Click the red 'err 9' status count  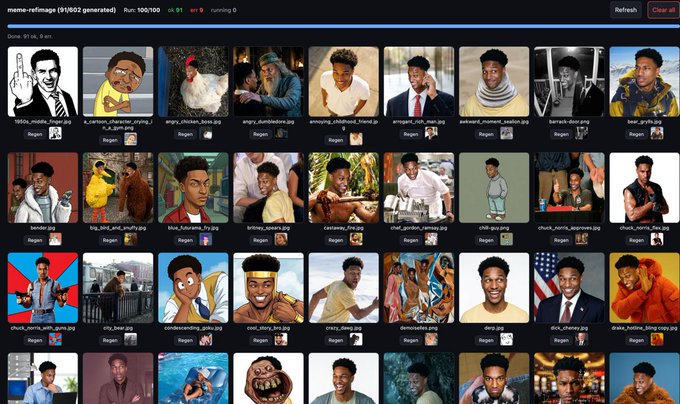point(196,10)
